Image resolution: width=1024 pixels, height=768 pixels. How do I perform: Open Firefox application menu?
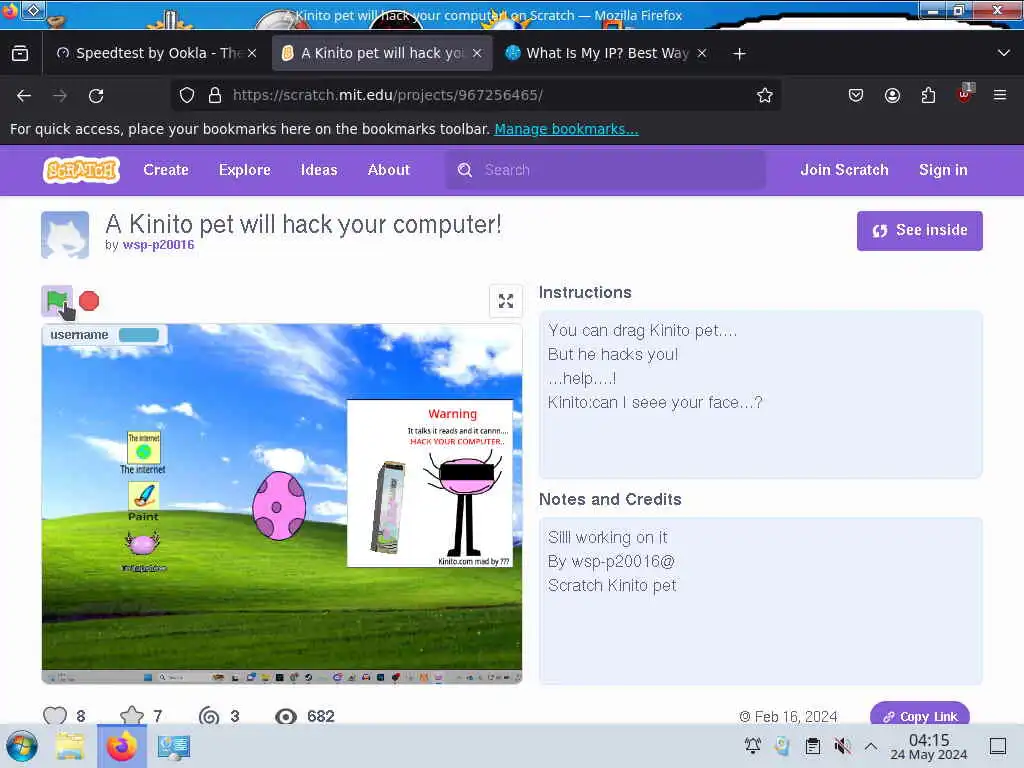(1000, 95)
